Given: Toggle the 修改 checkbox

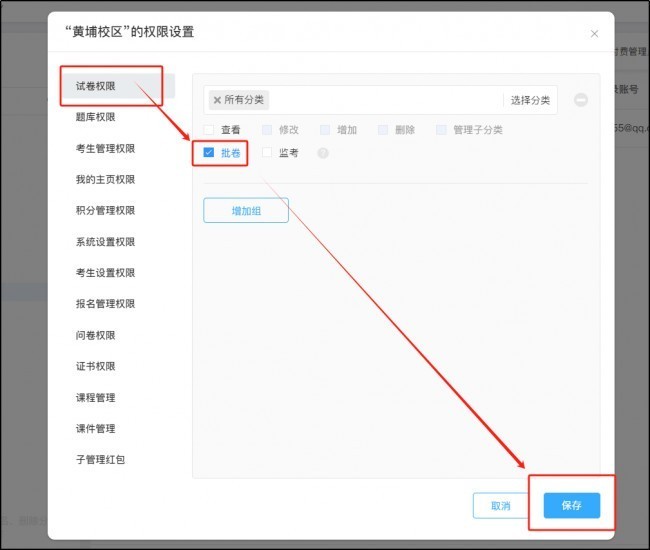Looking at the screenshot, I should [x=267, y=130].
